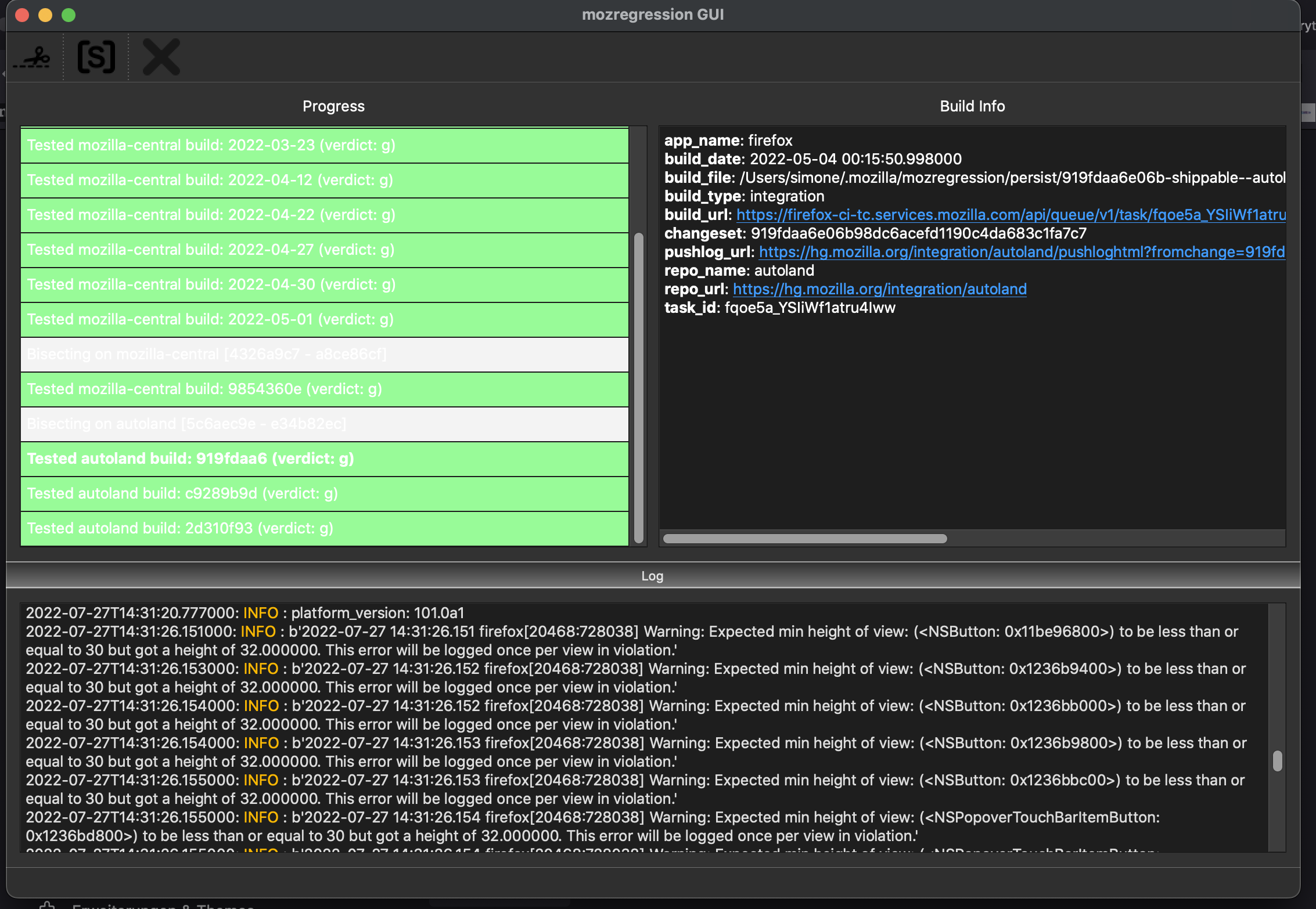Screen dimensions: 1316x909
Task: Open the repo_url autoland link
Action: 879,289
